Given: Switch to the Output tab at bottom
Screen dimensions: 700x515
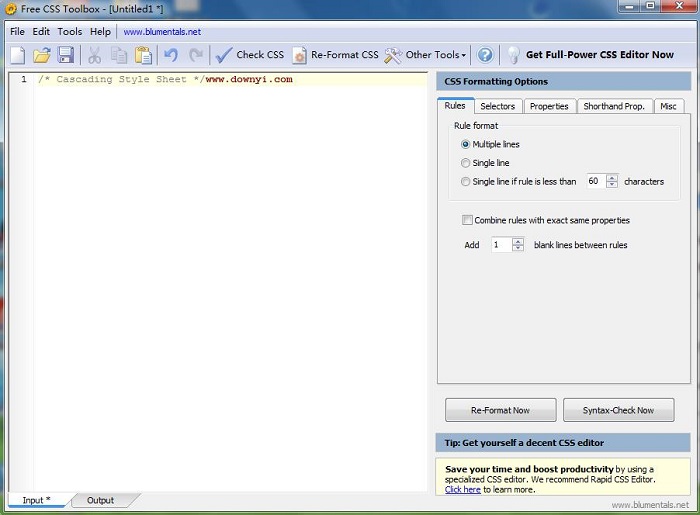Looking at the screenshot, I should pyautogui.click(x=100, y=500).
